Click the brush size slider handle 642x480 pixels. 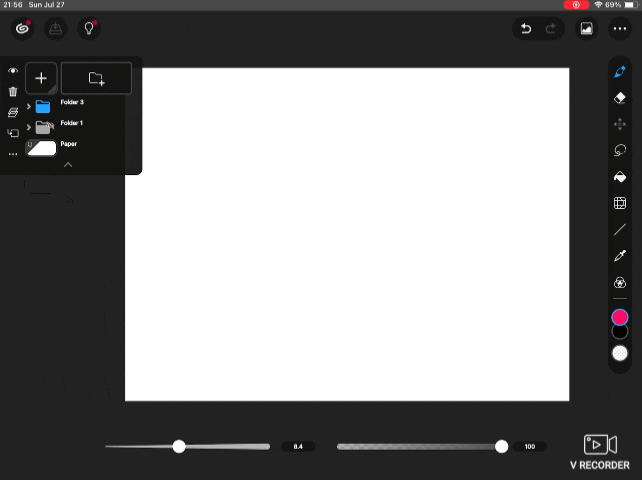pyautogui.click(x=179, y=446)
